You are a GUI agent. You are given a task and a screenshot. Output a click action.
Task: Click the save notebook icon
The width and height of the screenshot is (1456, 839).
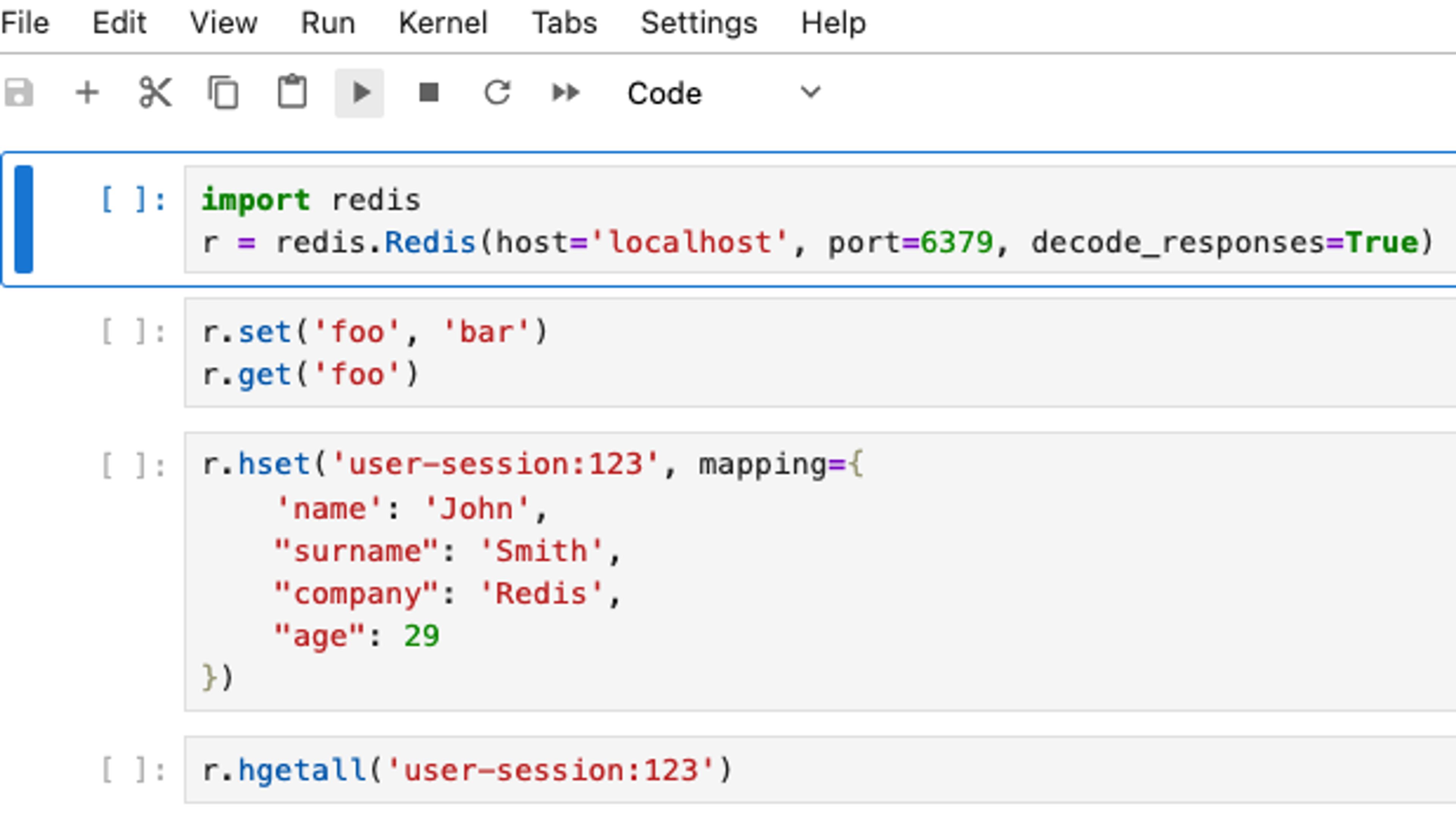pos(19,93)
